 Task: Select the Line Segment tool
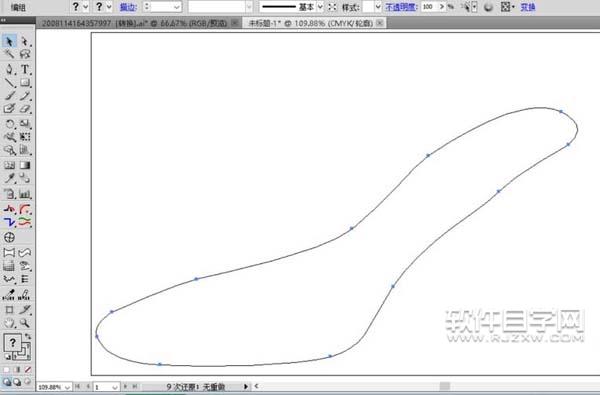(x=9, y=83)
